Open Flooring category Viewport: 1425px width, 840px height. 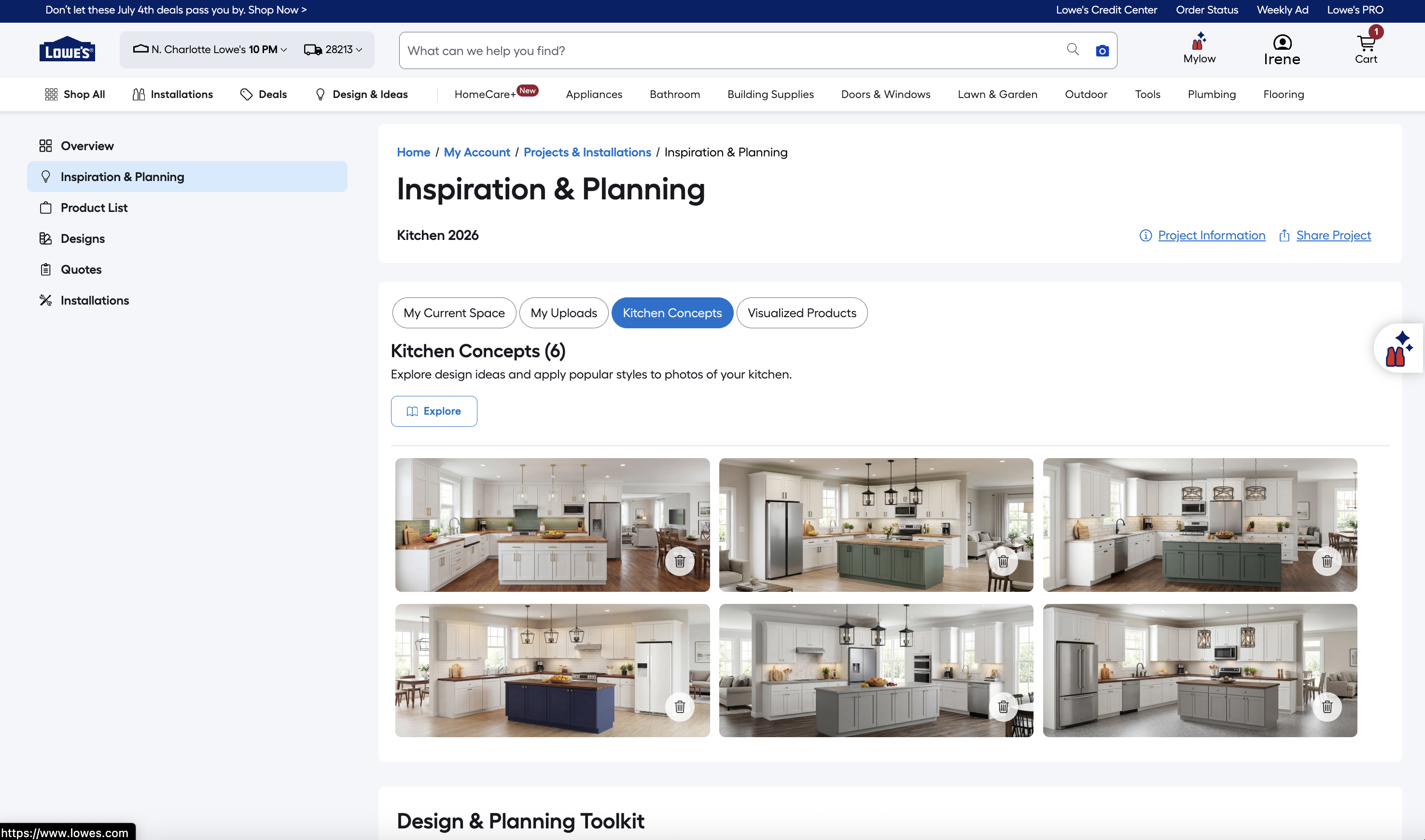pos(1283,95)
